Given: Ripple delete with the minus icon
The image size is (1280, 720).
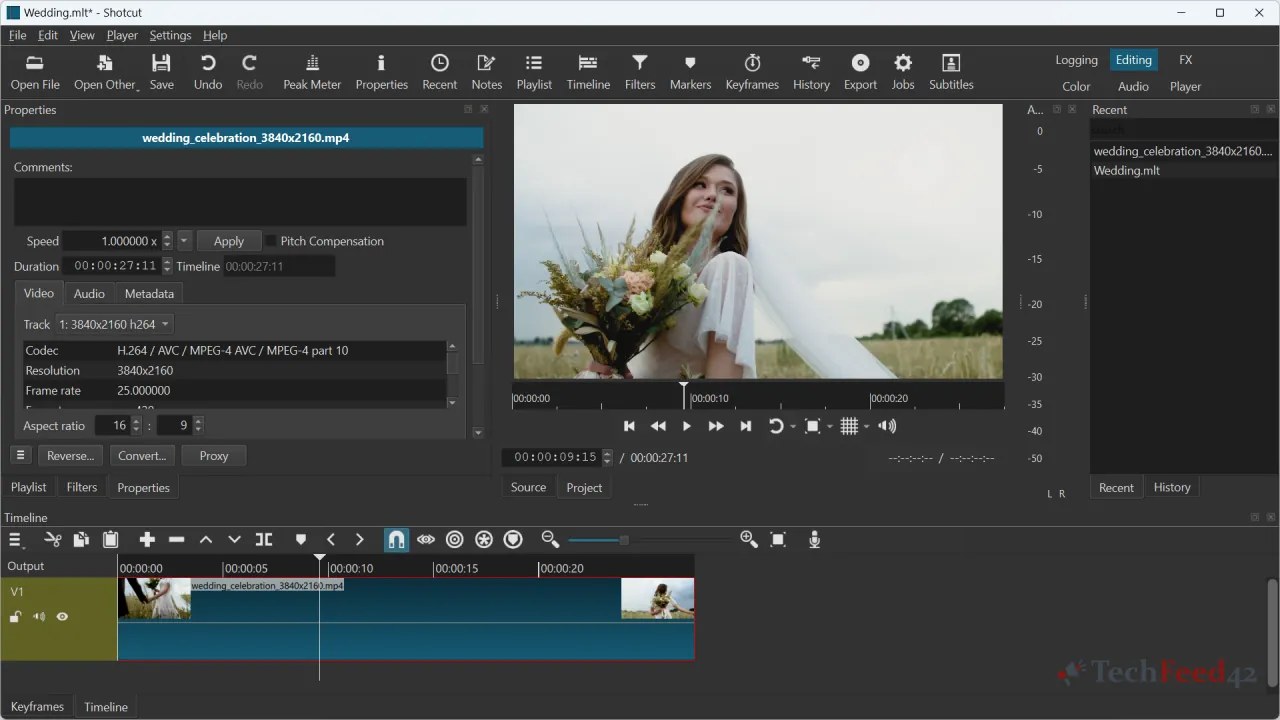Looking at the screenshot, I should (177, 540).
